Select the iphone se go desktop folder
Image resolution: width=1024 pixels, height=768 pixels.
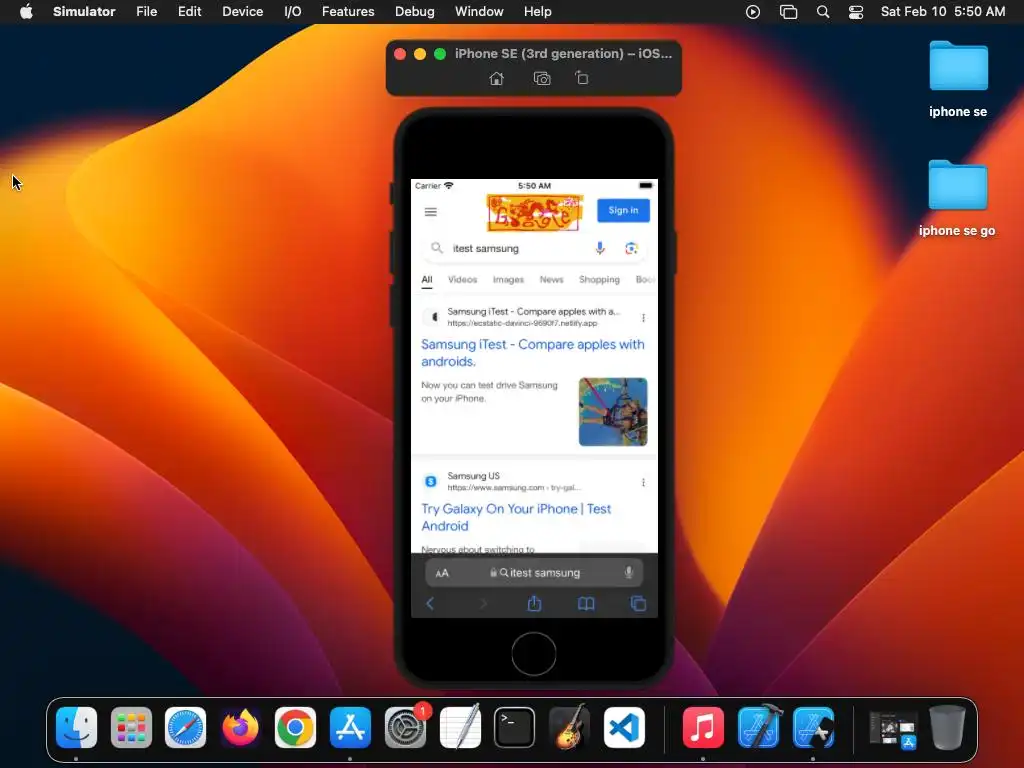957,199
